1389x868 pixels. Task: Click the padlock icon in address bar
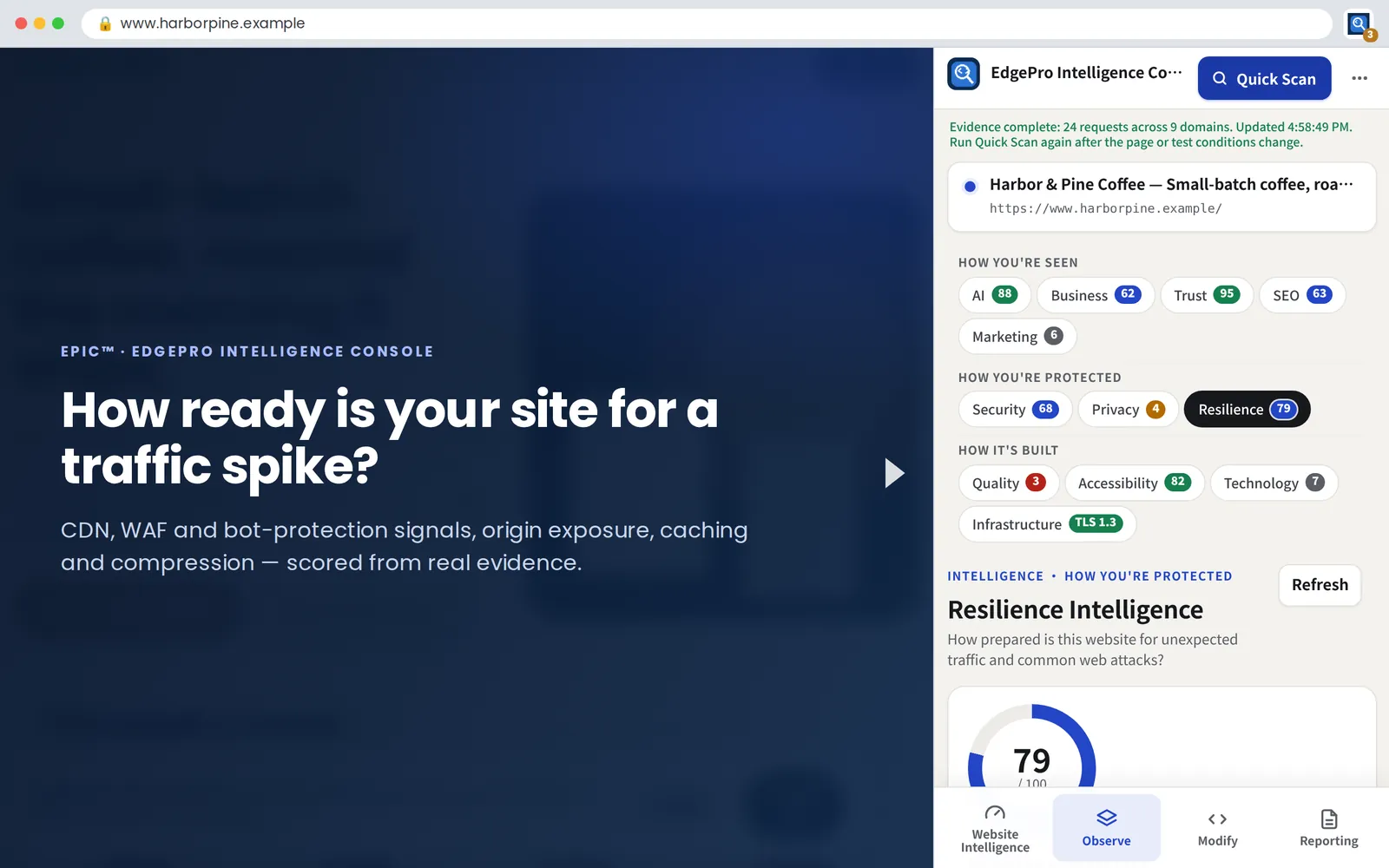click(x=105, y=23)
